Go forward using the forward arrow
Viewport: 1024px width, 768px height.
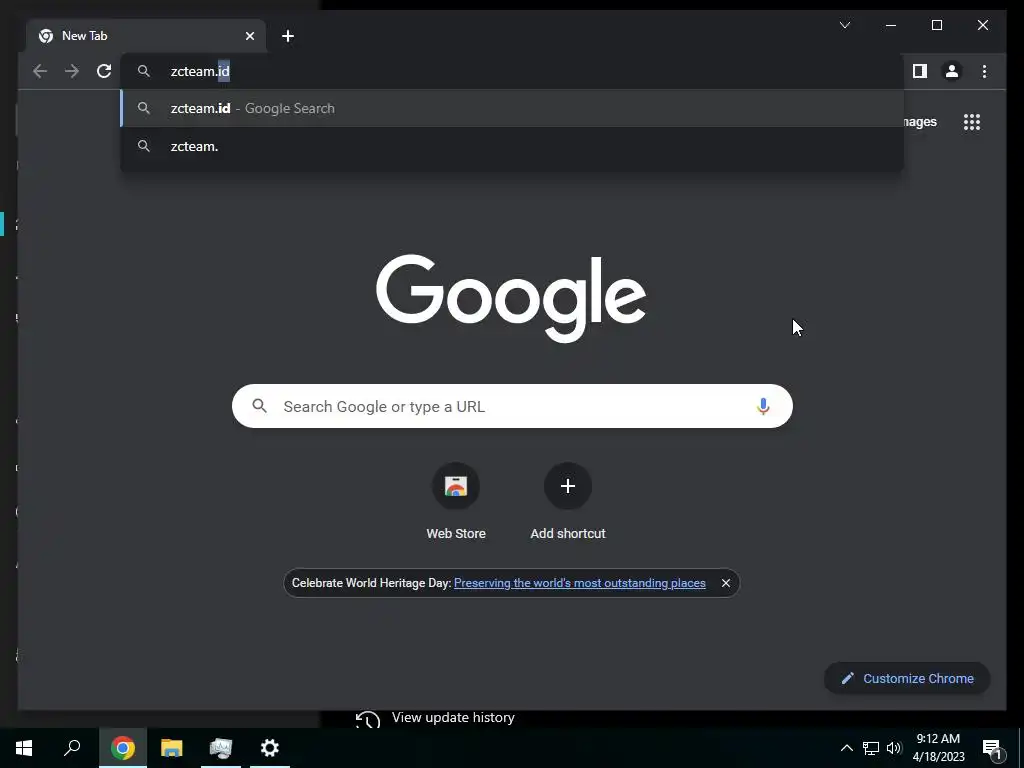coord(72,71)
